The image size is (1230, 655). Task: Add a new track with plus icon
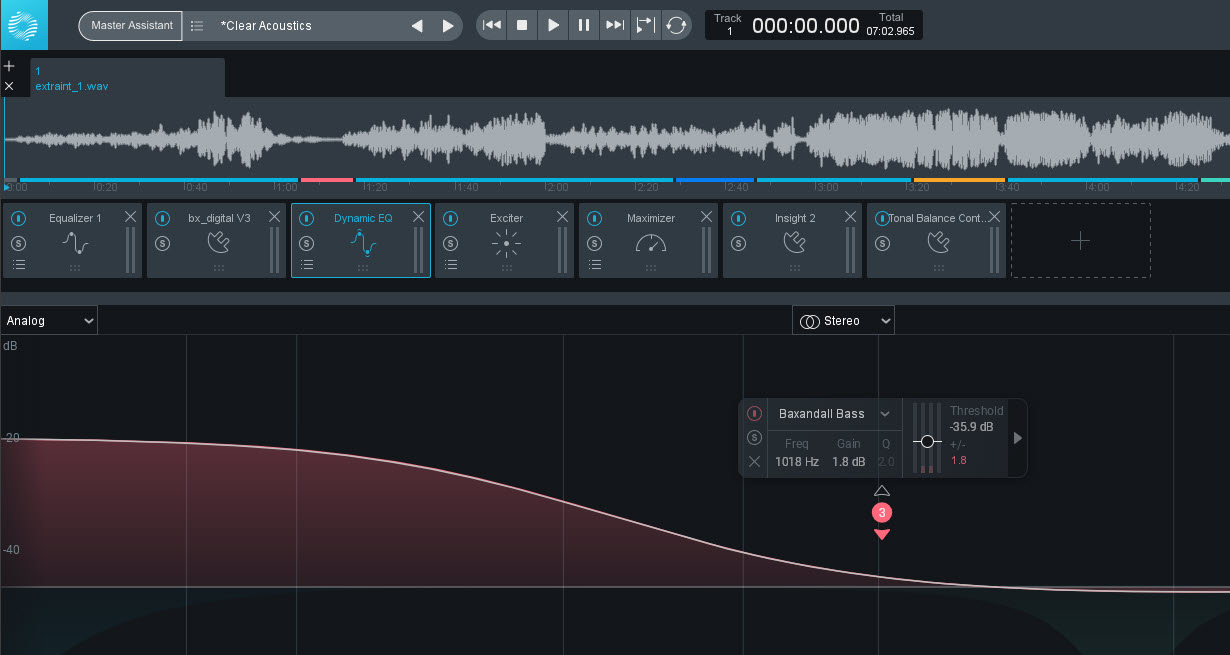pyautogui.click(x=9, y=66)
